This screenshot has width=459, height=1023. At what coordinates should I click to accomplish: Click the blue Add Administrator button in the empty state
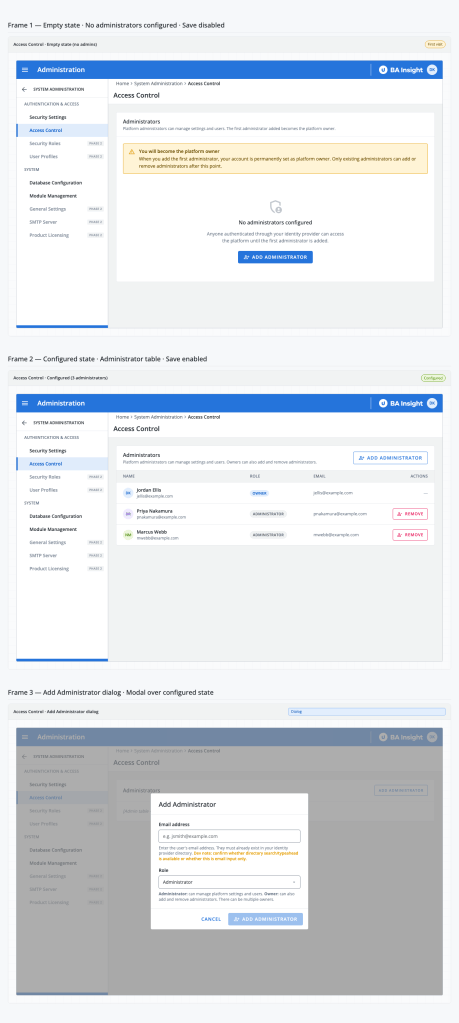[275, 257]
